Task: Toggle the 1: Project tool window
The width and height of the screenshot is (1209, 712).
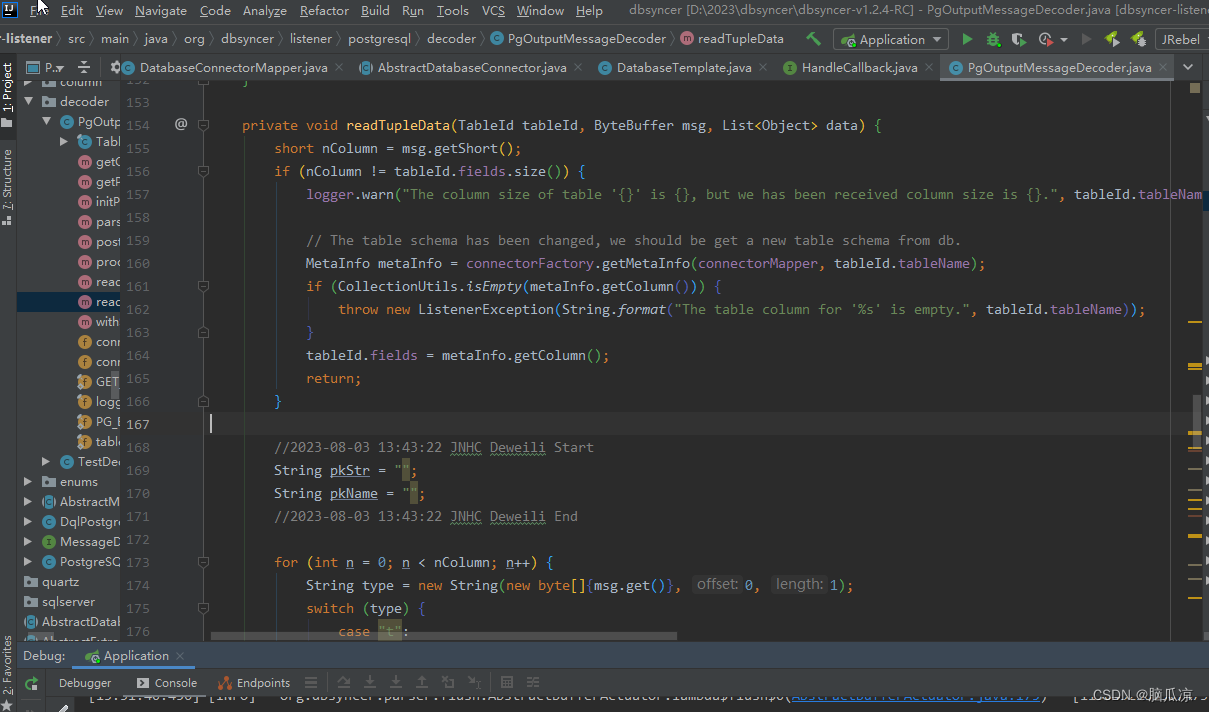Action: (8, 94)
